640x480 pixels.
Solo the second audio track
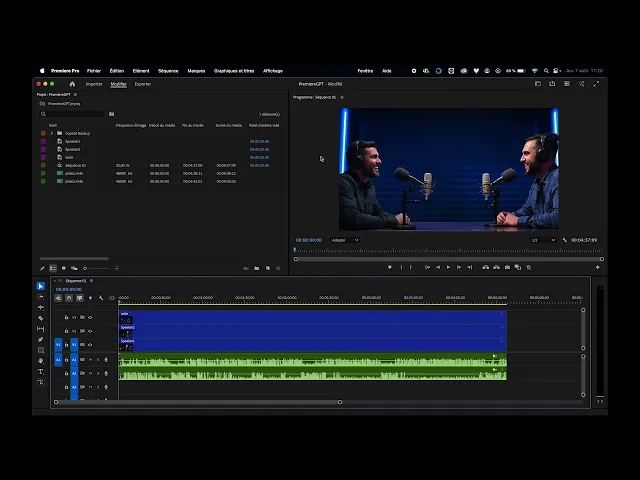pos(98,373)
